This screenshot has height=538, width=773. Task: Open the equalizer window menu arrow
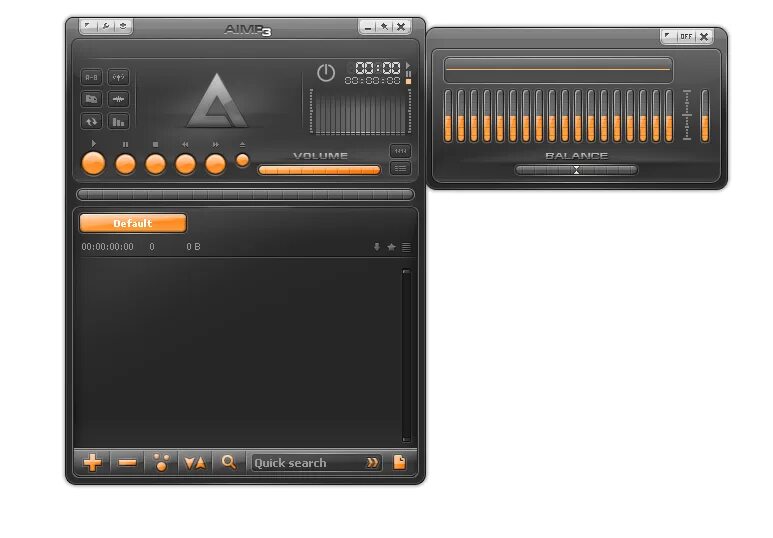point(668,36)
